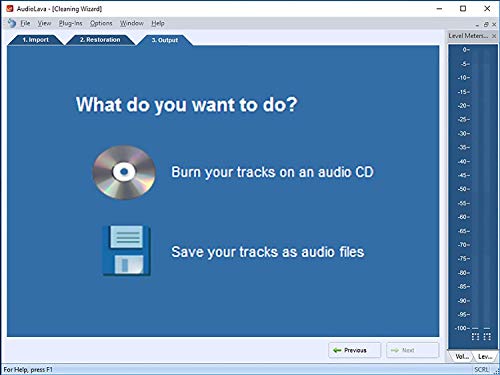500x375 pixels.
Task: Close the inner Cleaning Wizard document
Action: (x=494, y=24)
